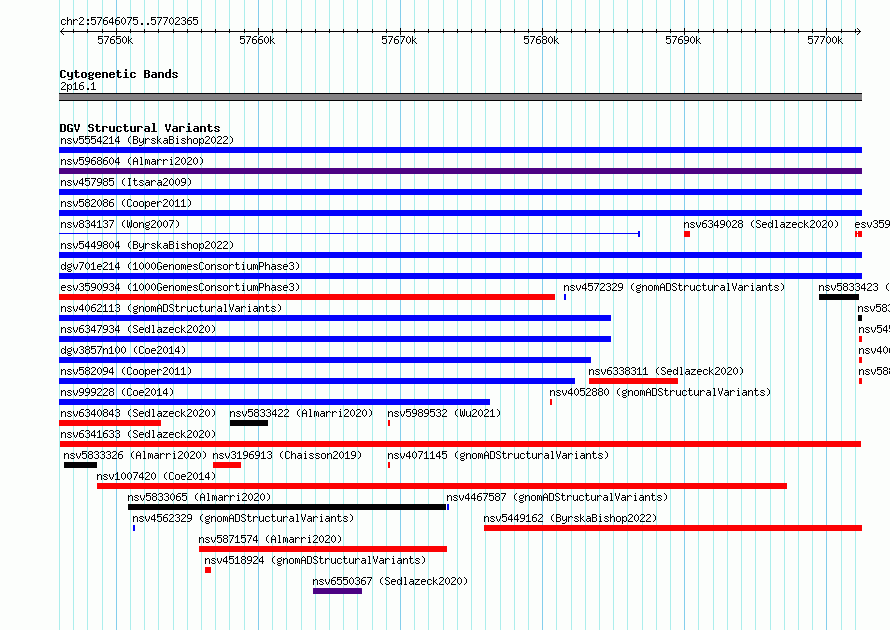This screenshot has height=630, width=890.
Task: Click the dgv701e214 (1000GenomesConsortiumPhase3) label
Action: (180, 266)
